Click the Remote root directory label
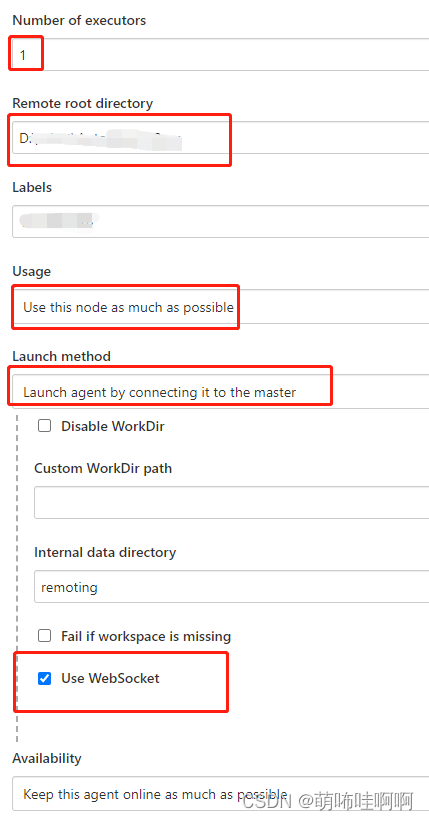 point(83,103)
